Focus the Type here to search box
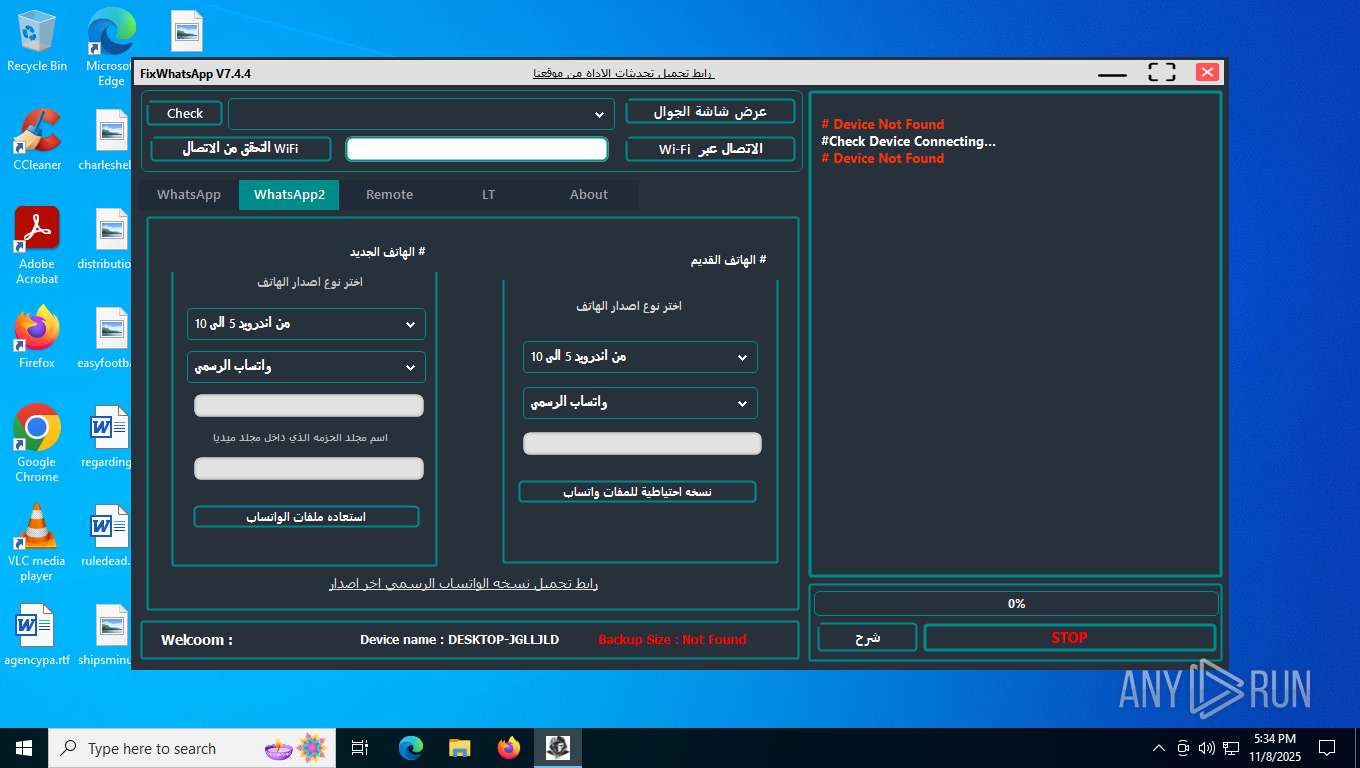Screen dimensions: 1360x768 coord(191,748)
